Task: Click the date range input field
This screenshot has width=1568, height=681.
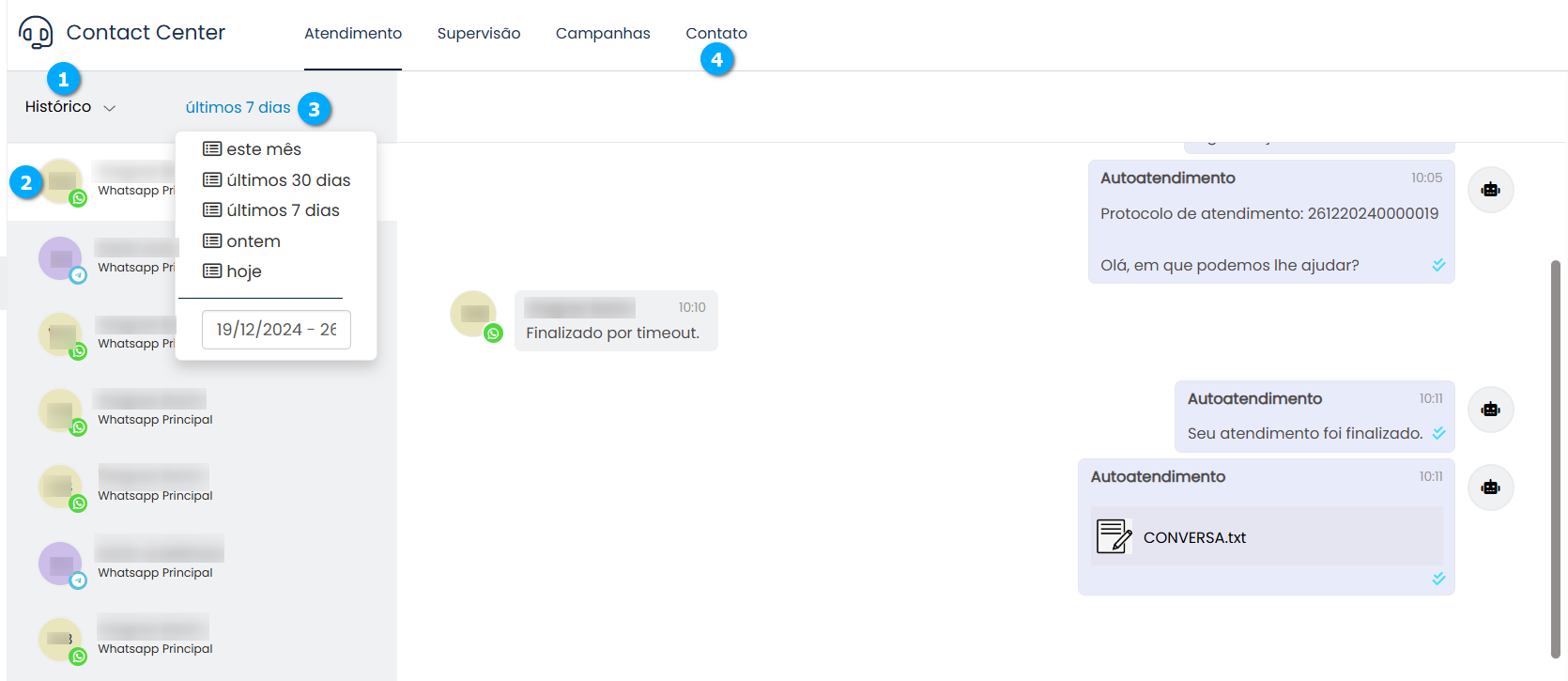Action: [276, 330]
